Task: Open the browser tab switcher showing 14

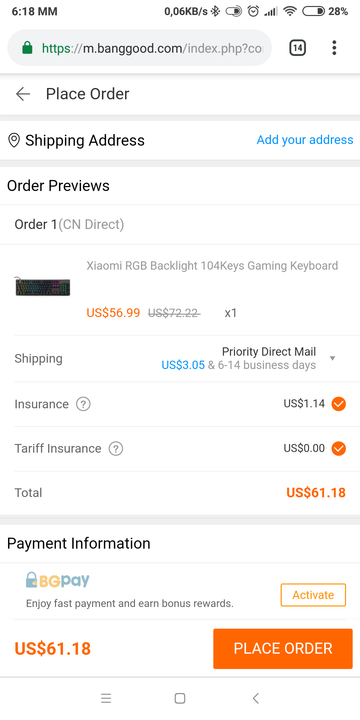Action: coord(298,48)
